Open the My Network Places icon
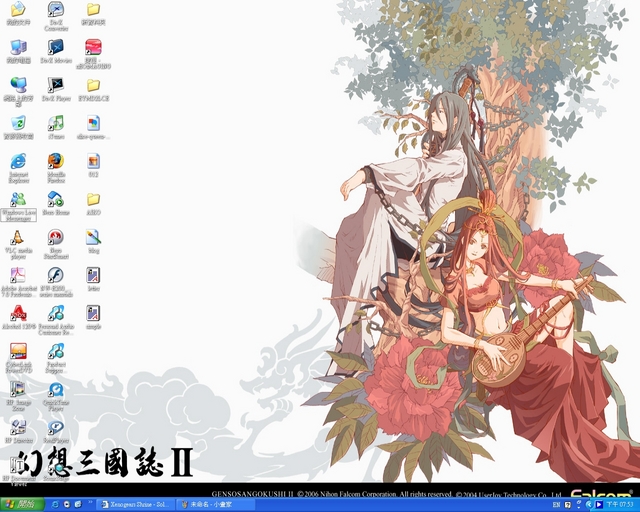 18,85
